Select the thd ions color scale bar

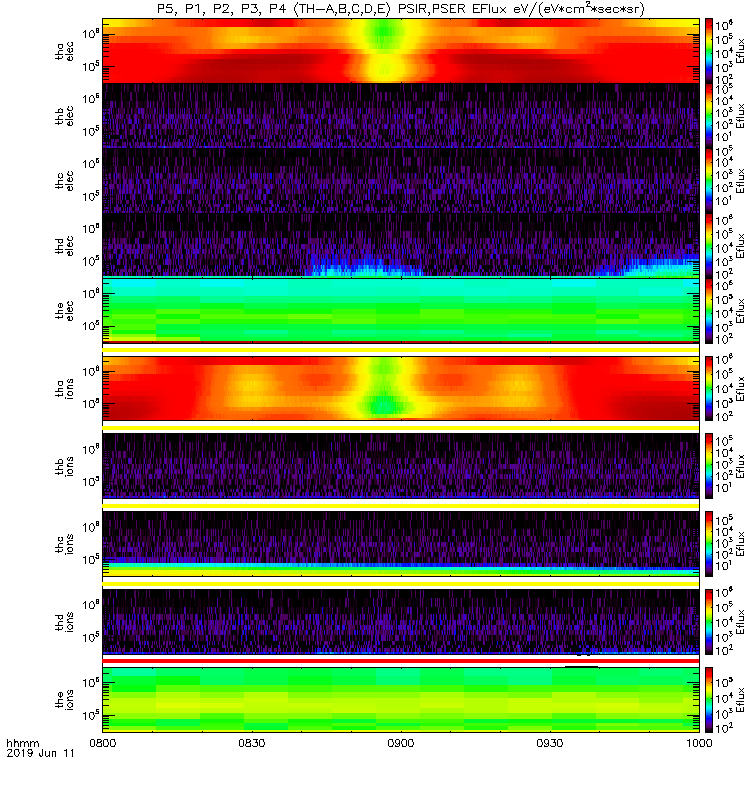click(x=709, y=622)
